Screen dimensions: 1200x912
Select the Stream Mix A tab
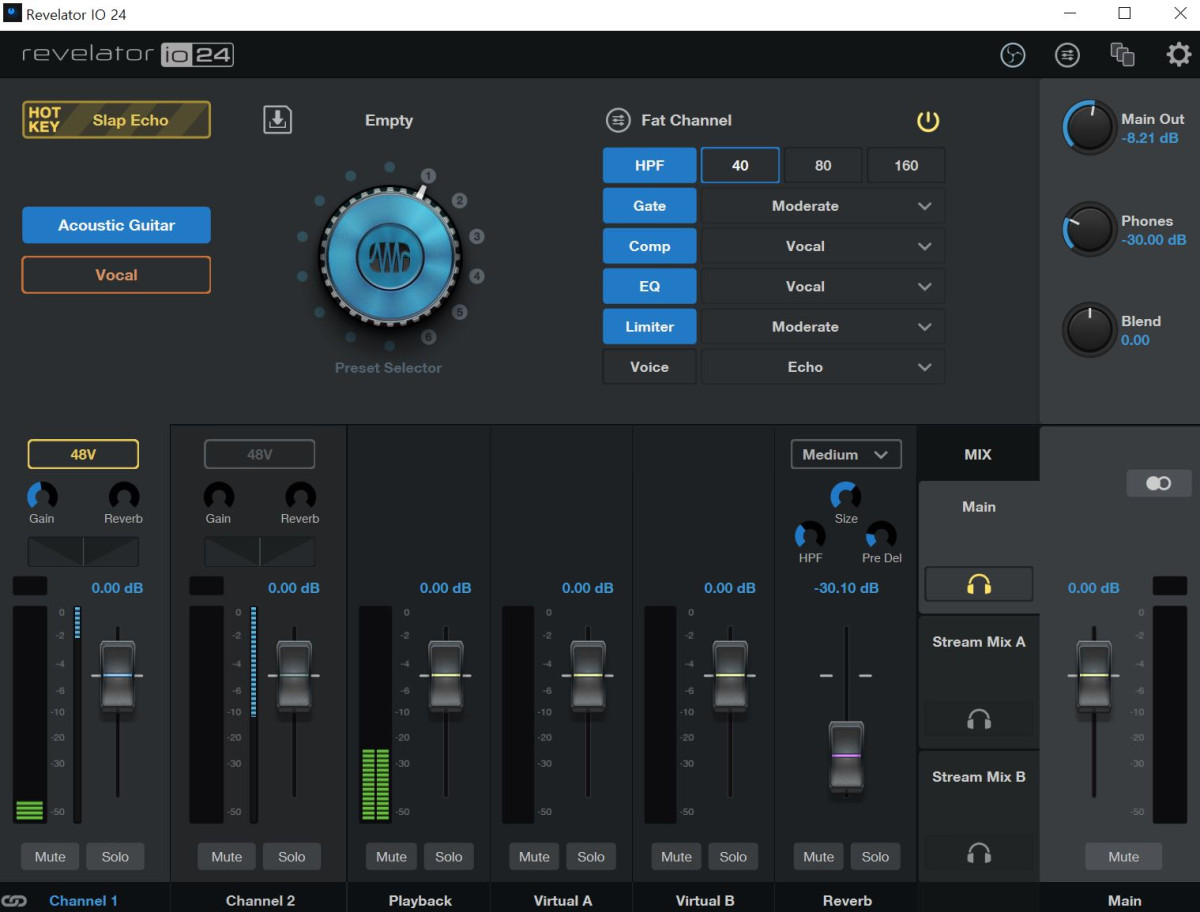[x=979, y=642]
